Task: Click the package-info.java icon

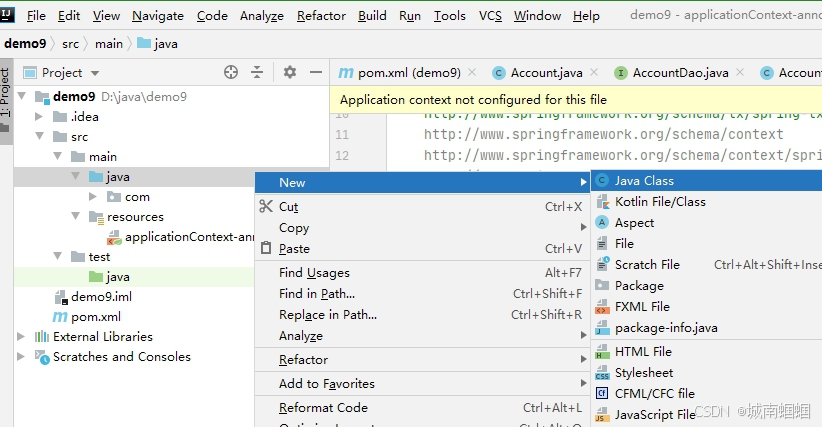Action: 602,328
